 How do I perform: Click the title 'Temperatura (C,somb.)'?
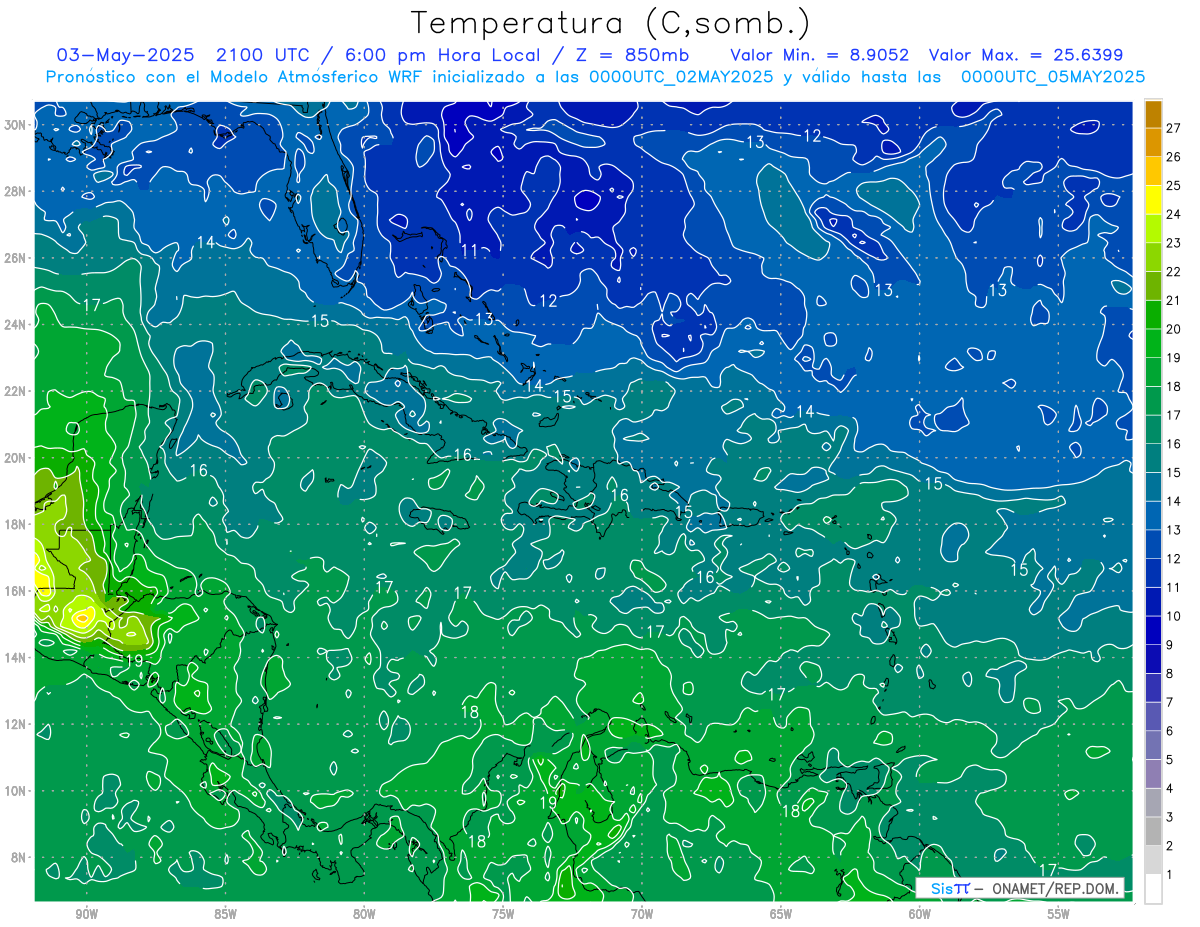coord(610,23)
